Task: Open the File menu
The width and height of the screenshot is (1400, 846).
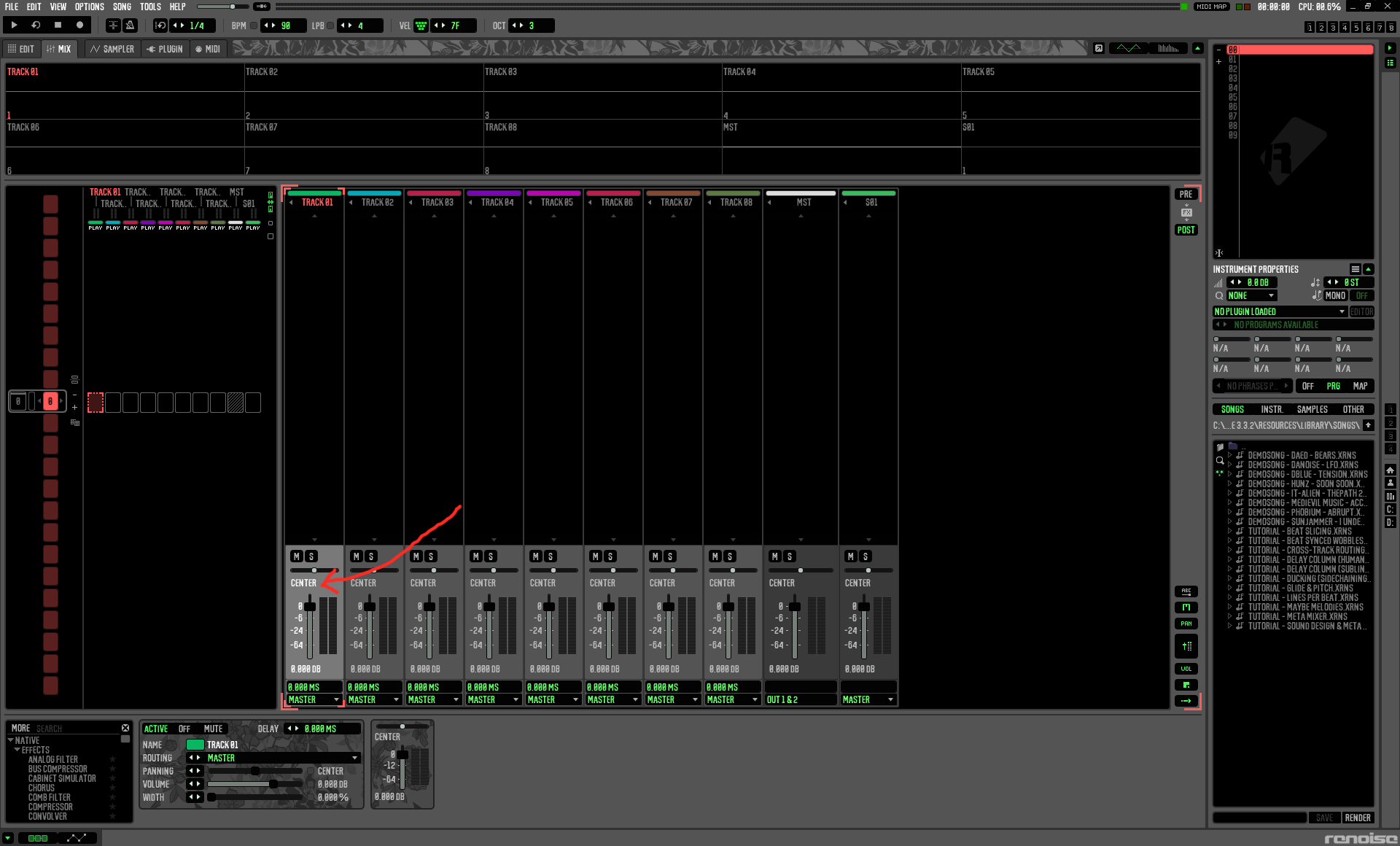Action: [12, 7]
